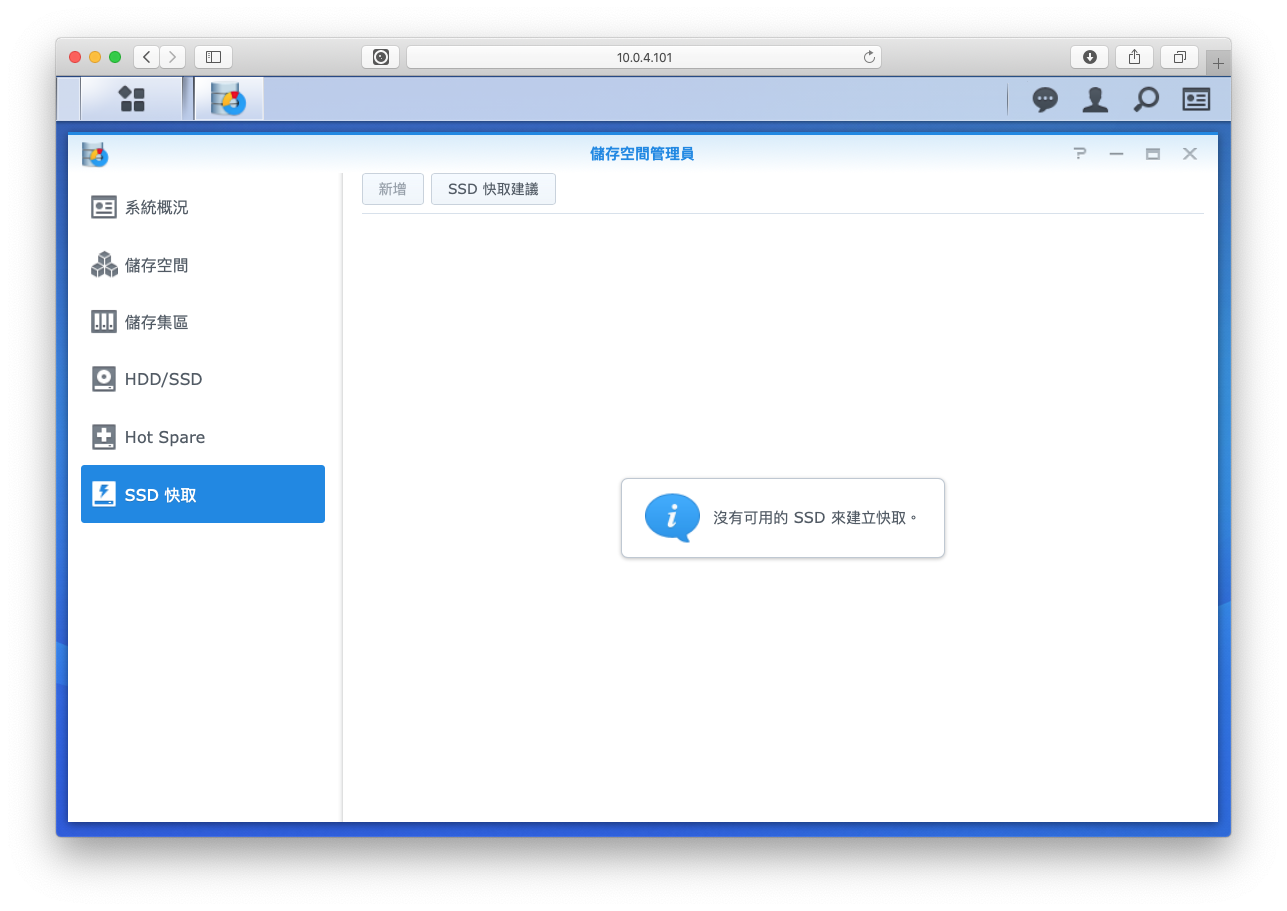Minimize the Storage Manager window
Image resolution: width=1287 pixels, height=911 pixels.
click(x=1117, y=153)
